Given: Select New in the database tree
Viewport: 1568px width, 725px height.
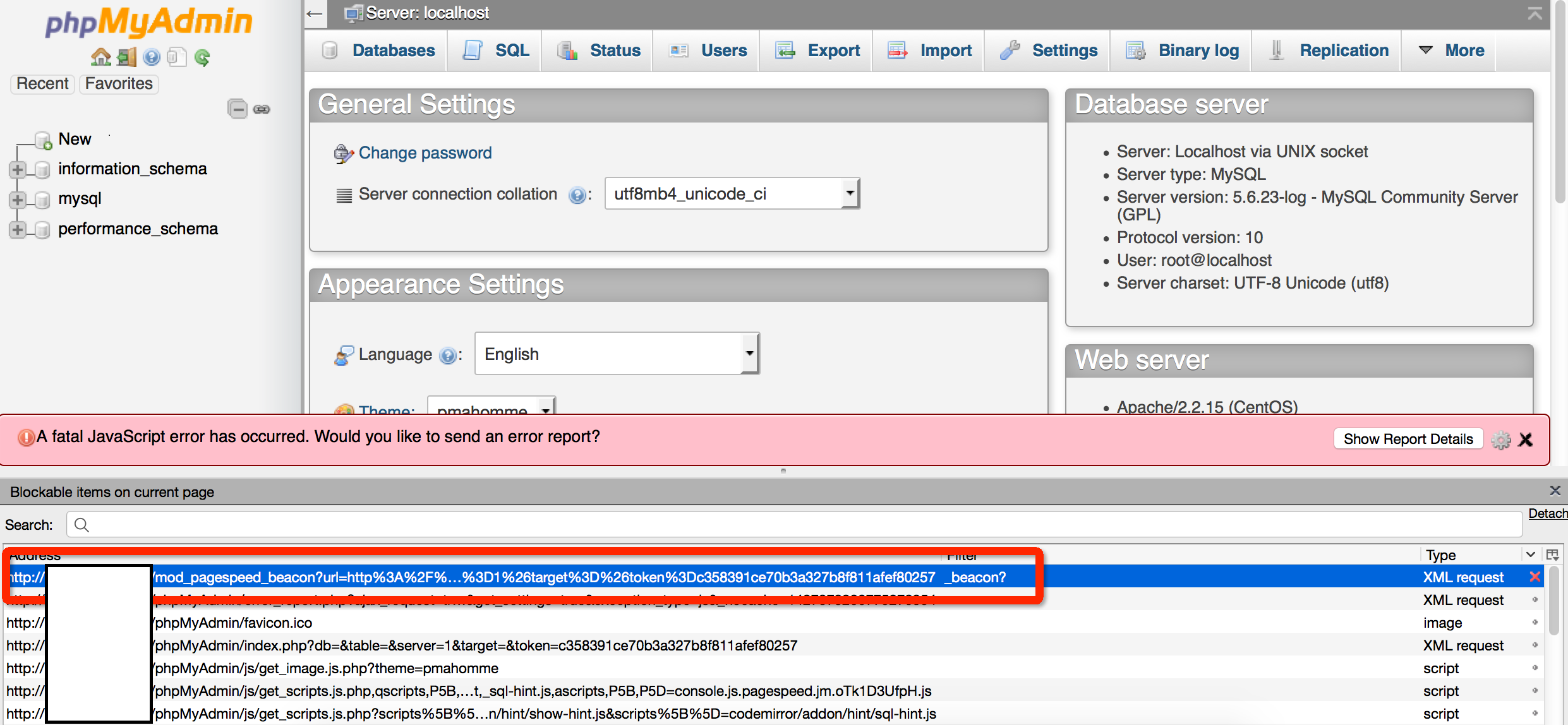Looking at the screenshot, I should (x=75, y=139).
